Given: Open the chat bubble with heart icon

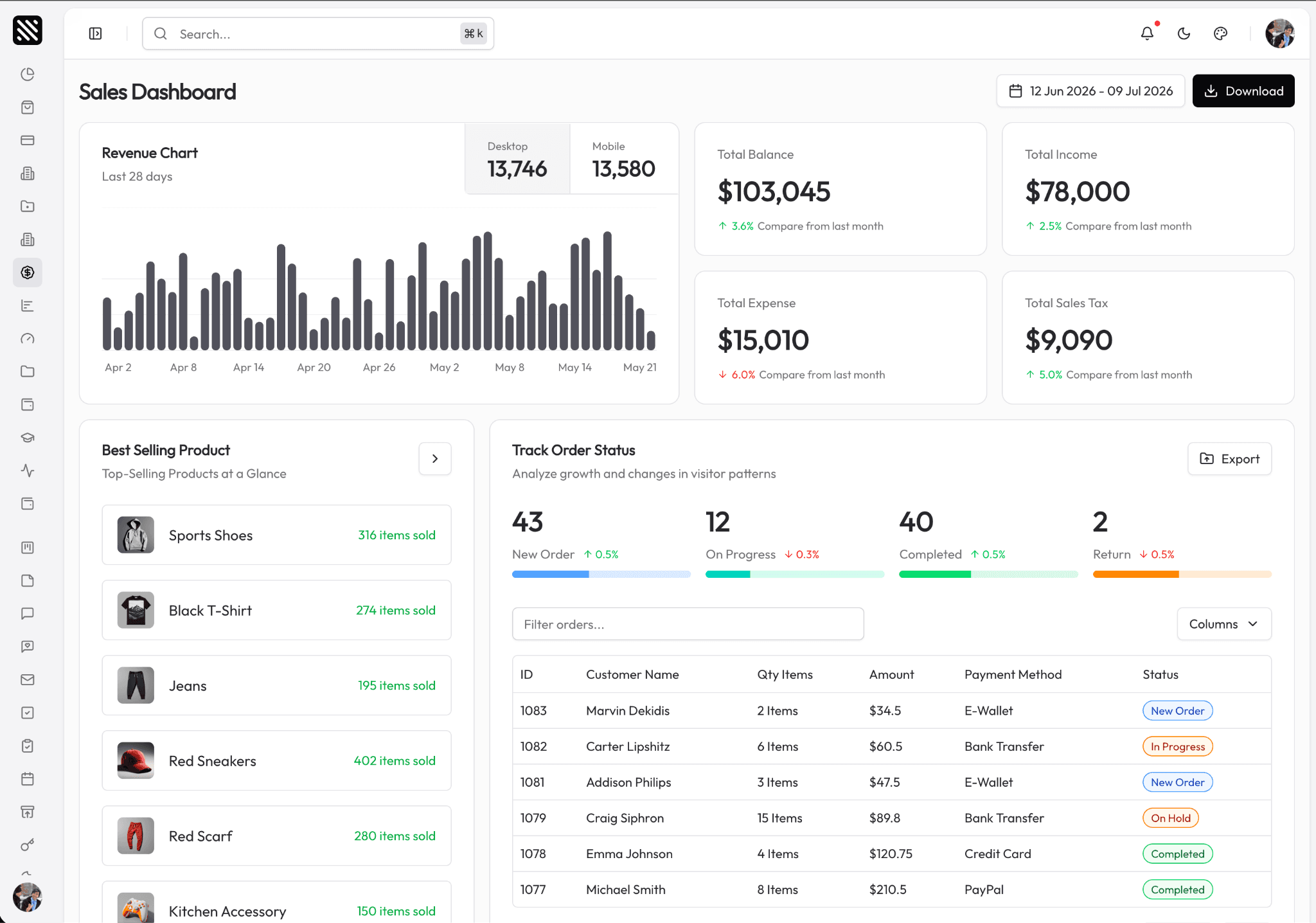Looking at the screenshot, I should click(28, 647).
